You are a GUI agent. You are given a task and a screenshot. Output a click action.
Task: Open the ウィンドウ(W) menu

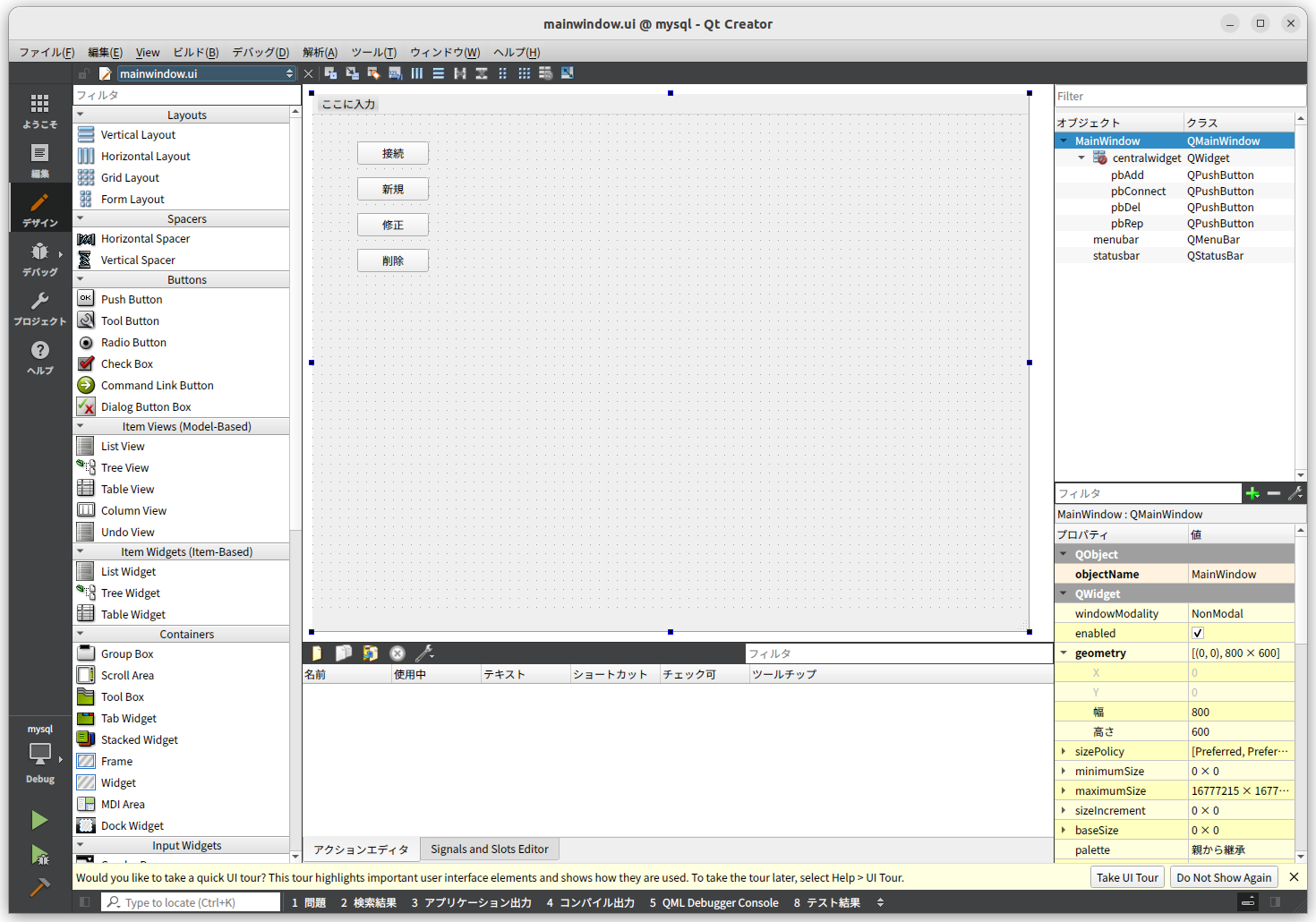pyautogui.click(x=445, y=52)
